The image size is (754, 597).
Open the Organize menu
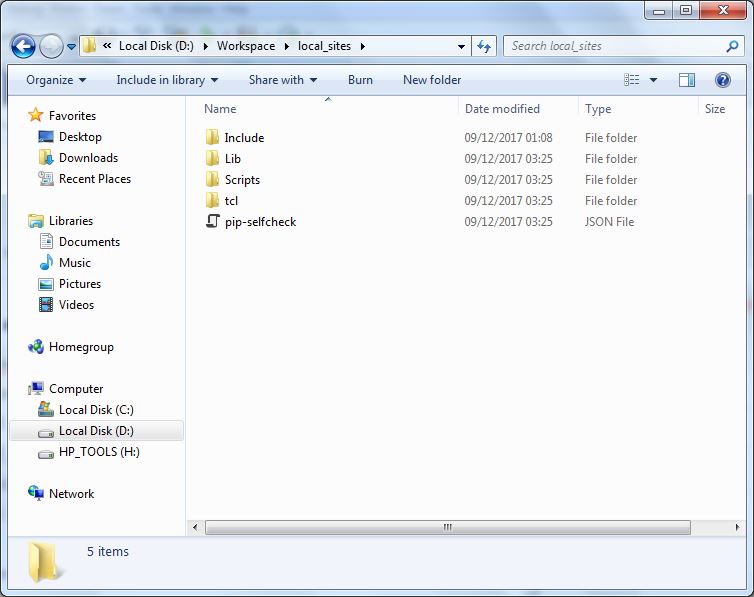coord(56,80)
